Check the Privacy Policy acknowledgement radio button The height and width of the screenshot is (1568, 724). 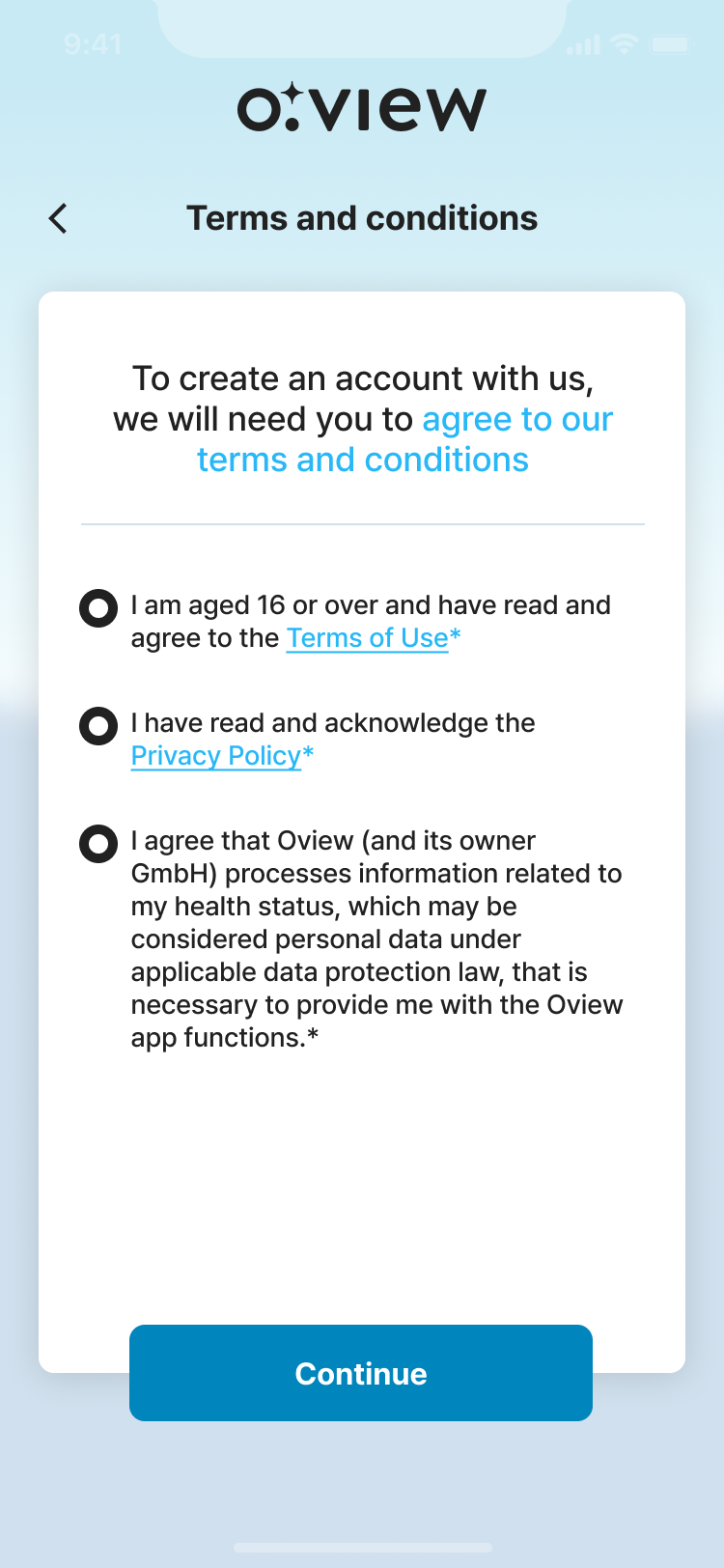pos(98,726)
